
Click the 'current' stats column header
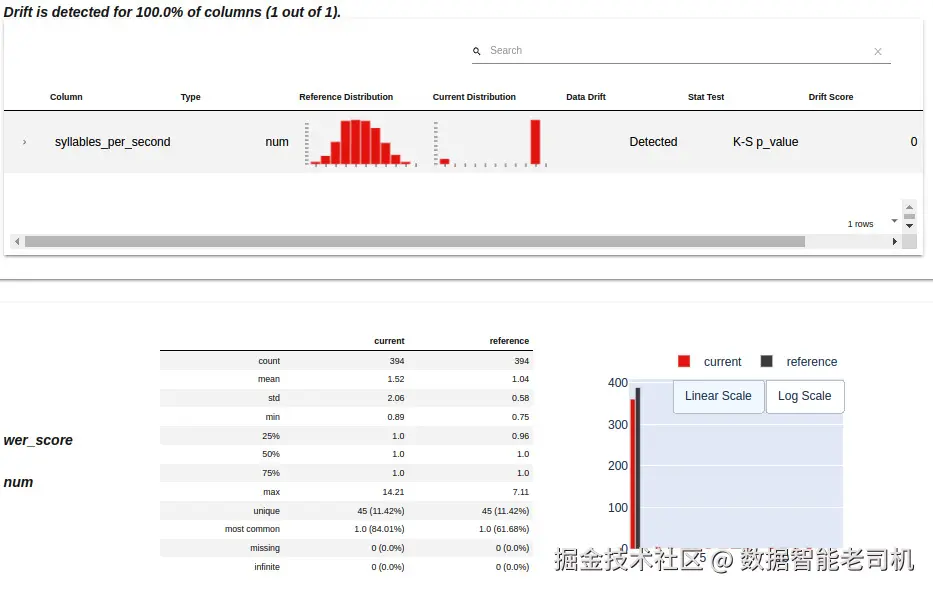389,341
